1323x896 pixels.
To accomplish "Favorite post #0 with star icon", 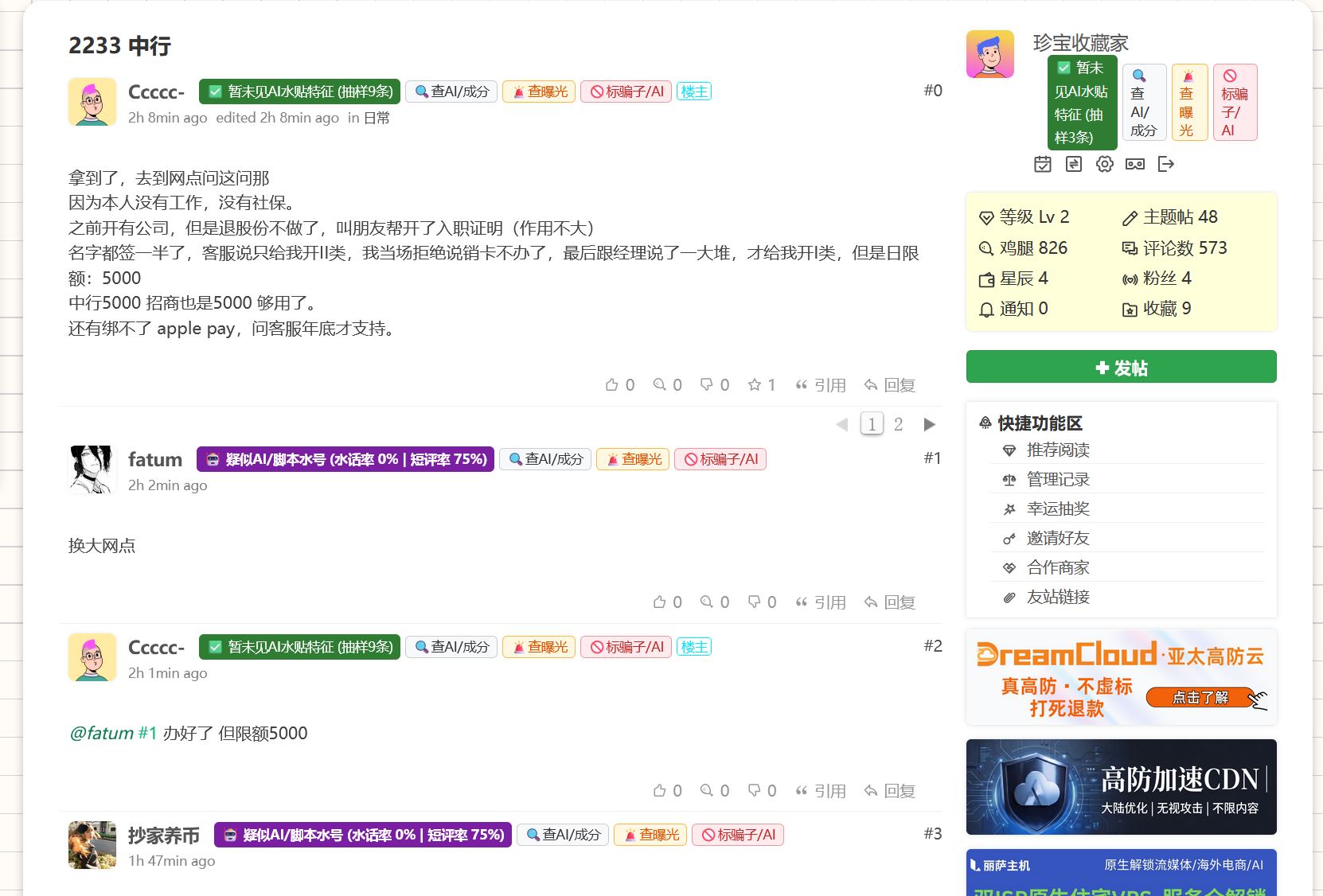I will point(755,385).
